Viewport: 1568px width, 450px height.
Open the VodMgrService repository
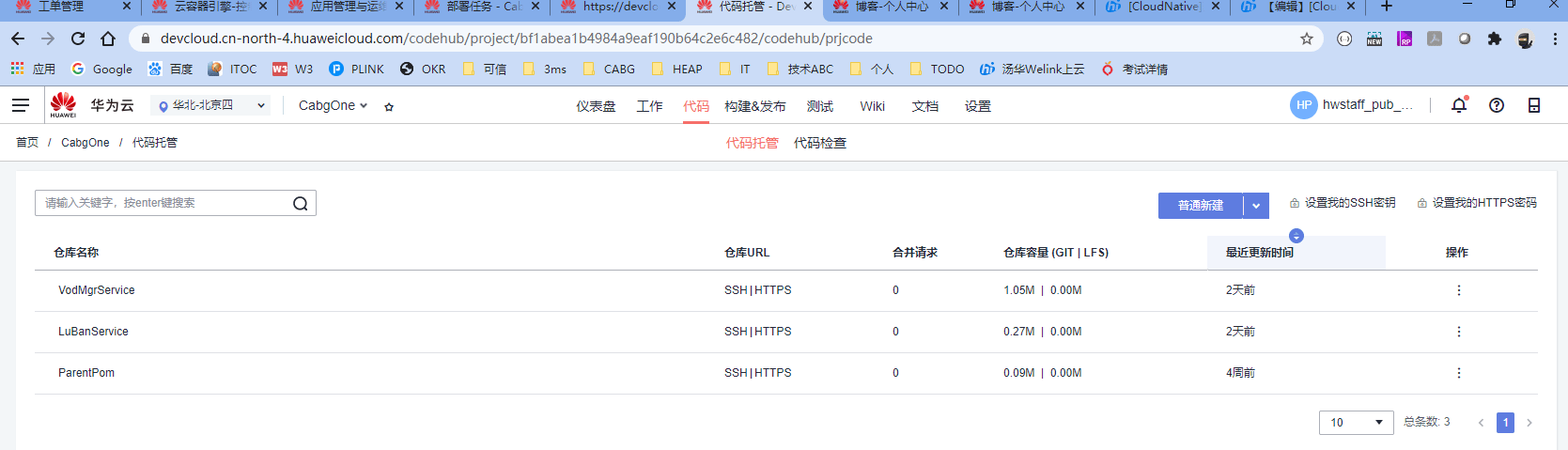[97, 290]
